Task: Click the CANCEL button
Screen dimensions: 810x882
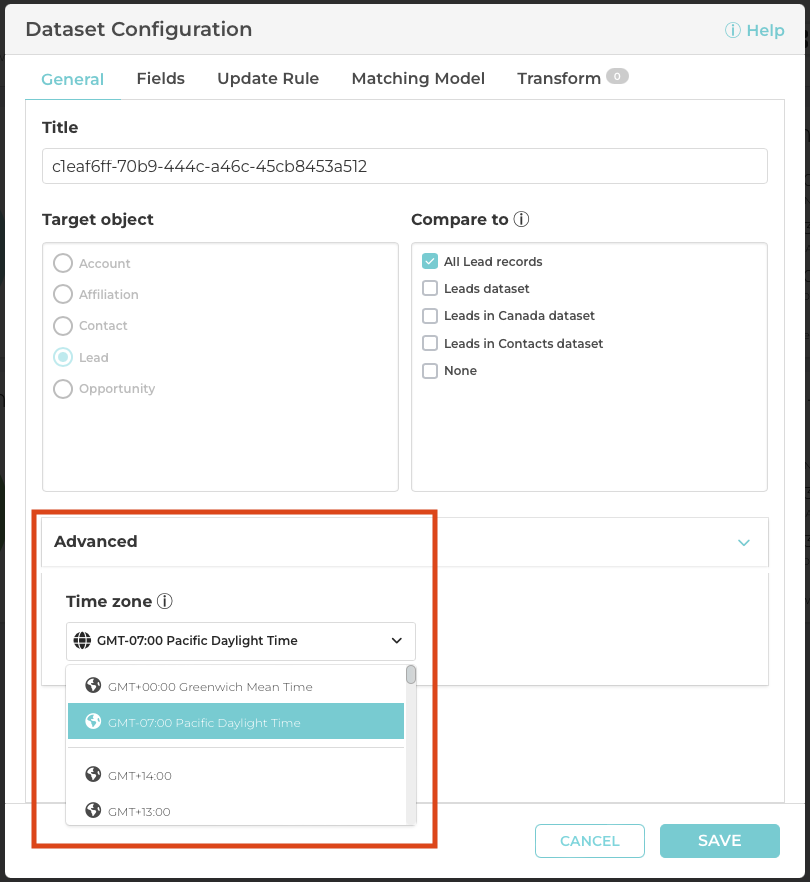Action: [590, 841]
